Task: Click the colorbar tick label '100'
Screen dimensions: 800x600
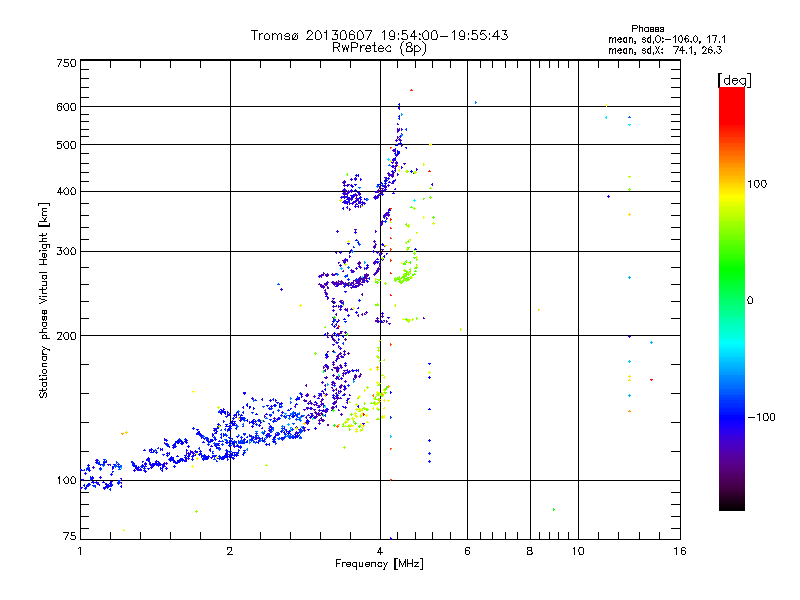Action: (x=757, y=184)
